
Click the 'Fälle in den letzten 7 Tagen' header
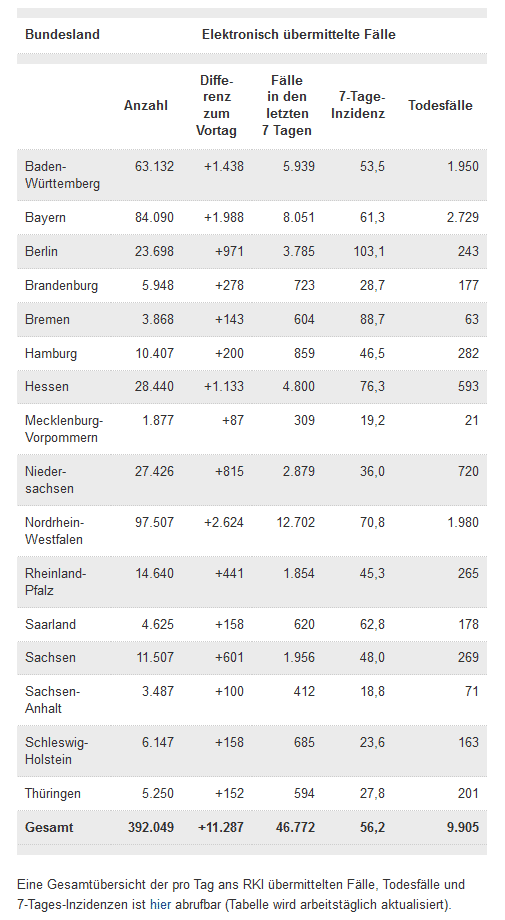point(287,106)
